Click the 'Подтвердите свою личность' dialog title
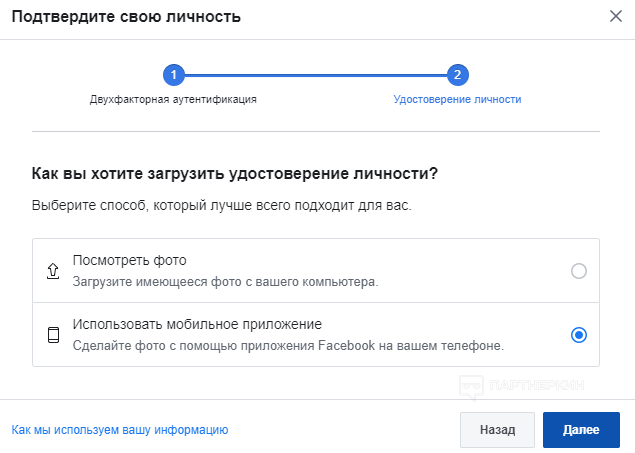635x453 pixels. [x=126, y=17]
